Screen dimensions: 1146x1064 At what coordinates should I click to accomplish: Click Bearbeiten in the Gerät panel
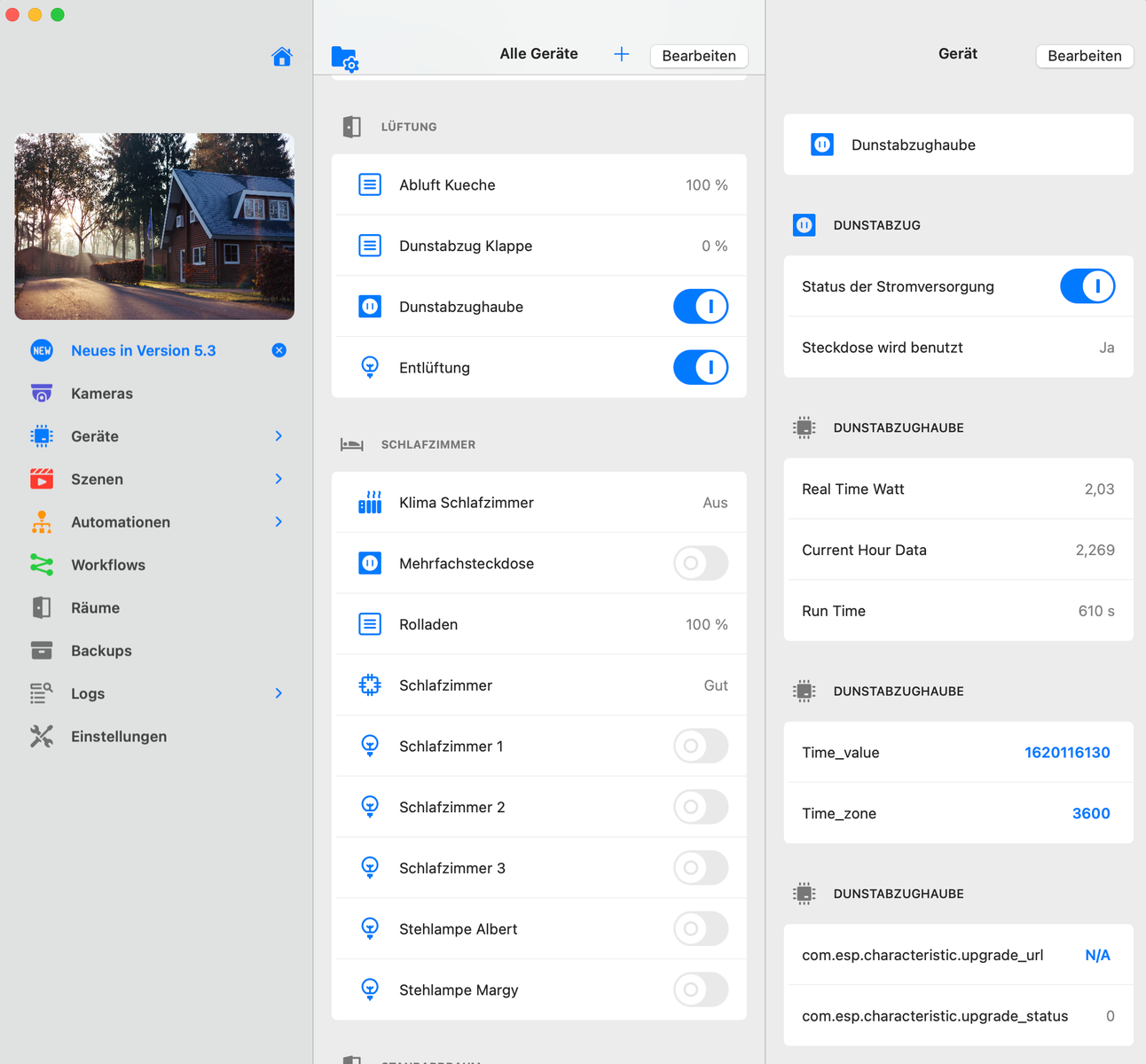(1084, 56)
